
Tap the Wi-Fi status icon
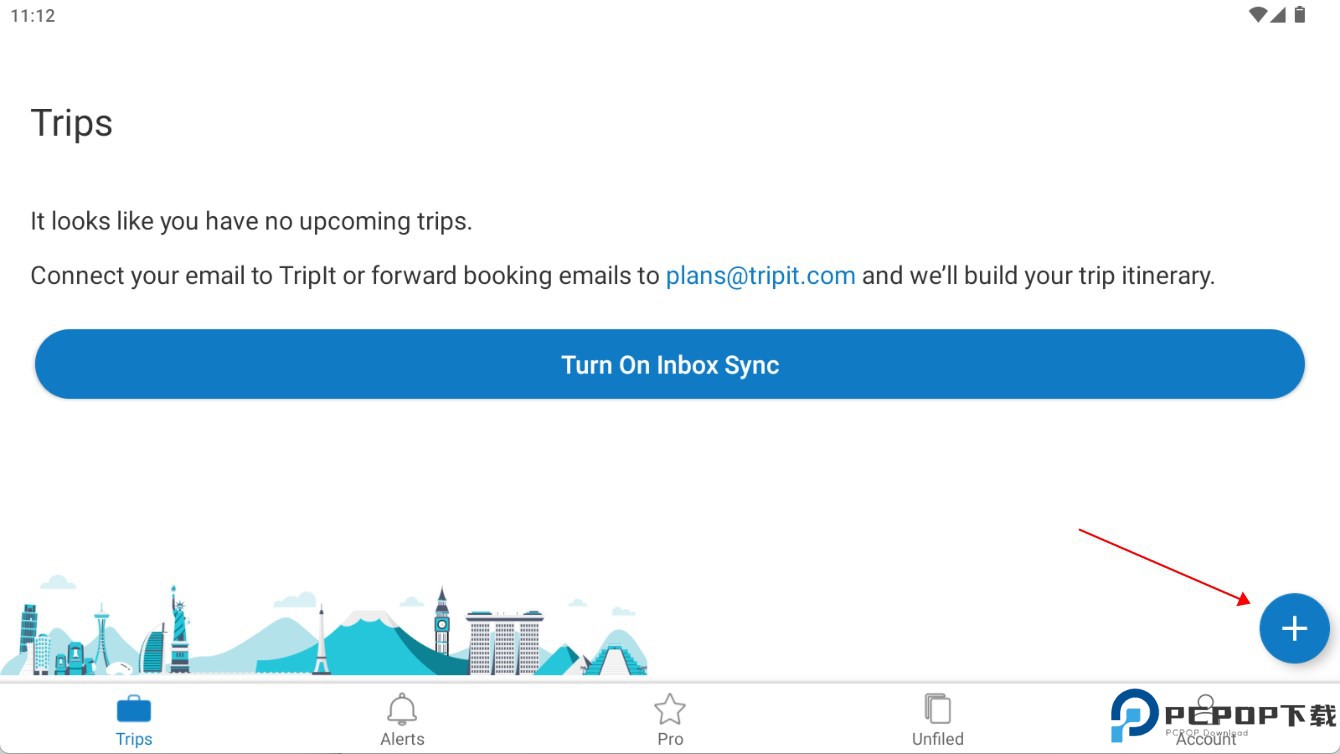tap(1258, 15)
